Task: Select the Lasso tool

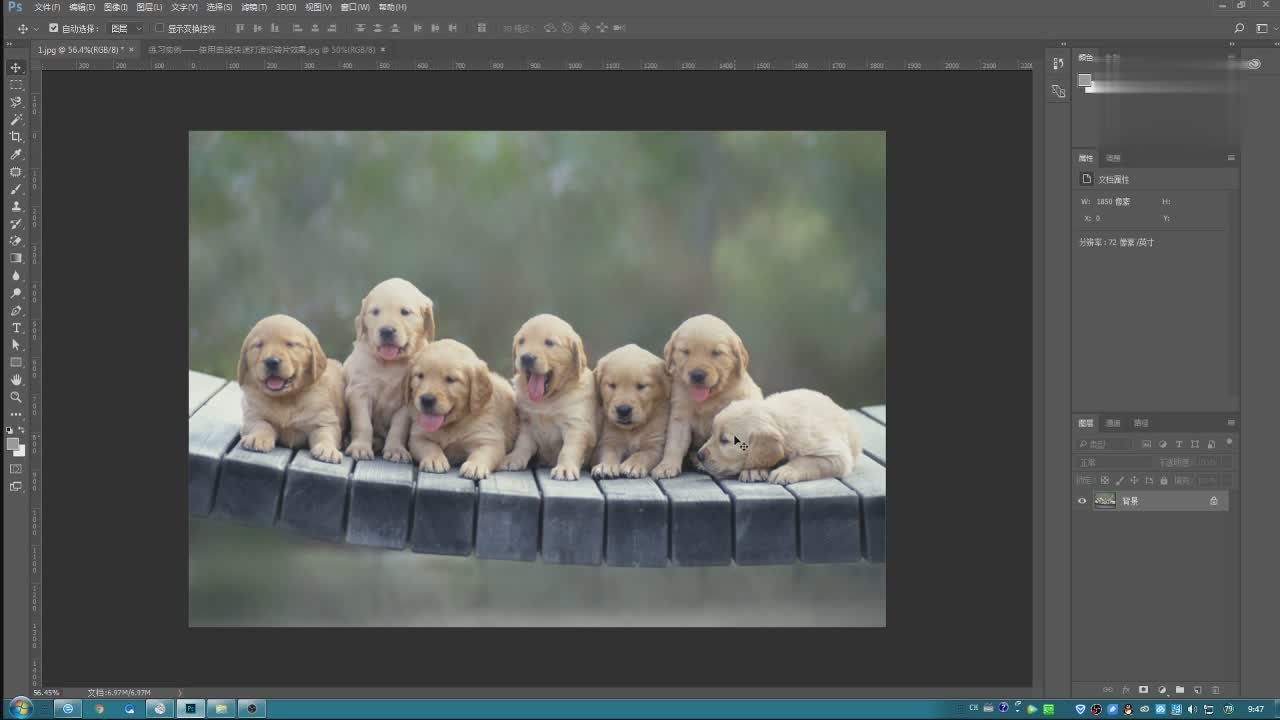Action: 16,102
